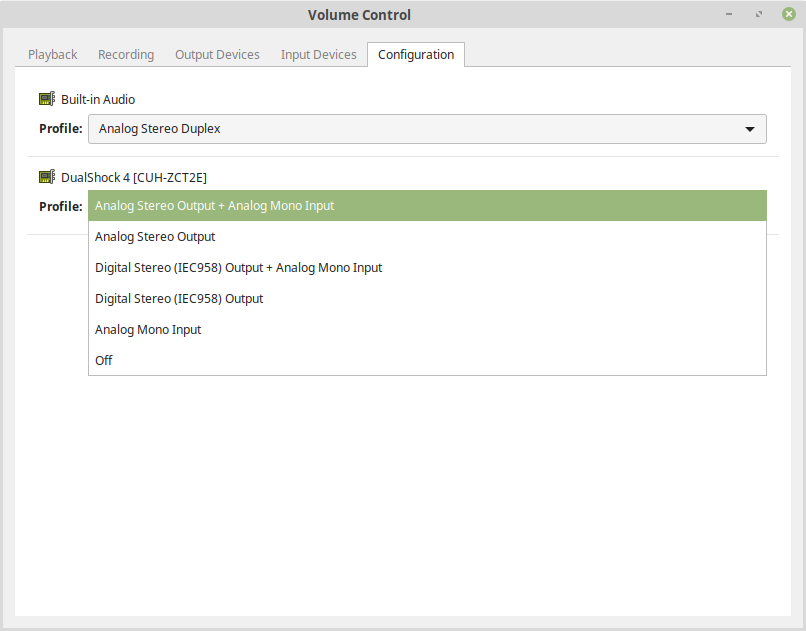Choose the Analog Mono Input profile

pos(427,329)
